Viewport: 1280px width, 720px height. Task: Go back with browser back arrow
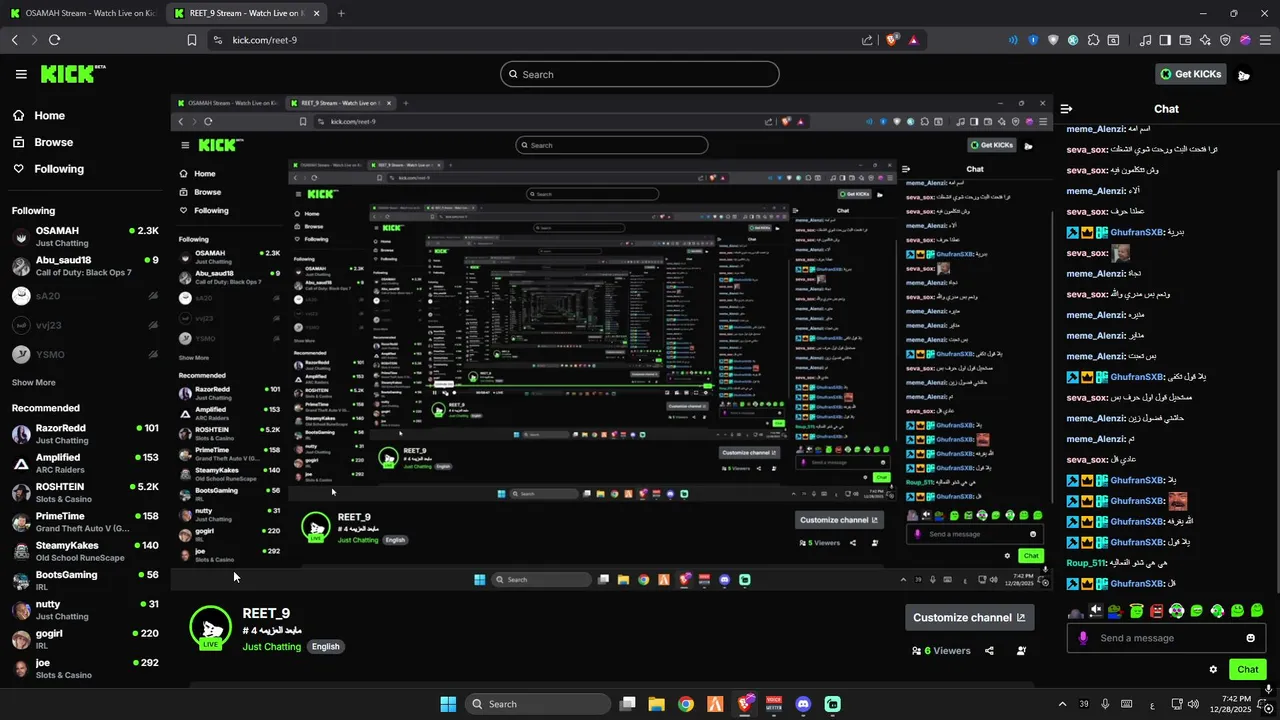(x=14, y=40)
